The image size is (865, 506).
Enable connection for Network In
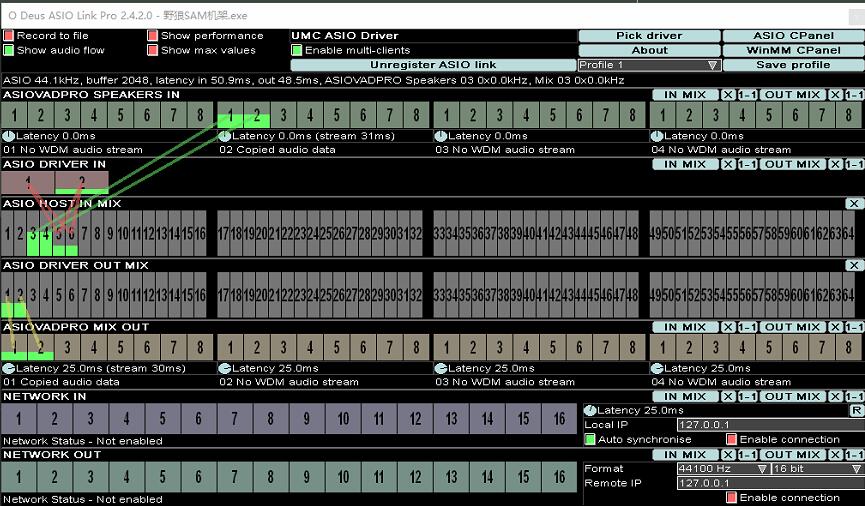tap(731, 439)
